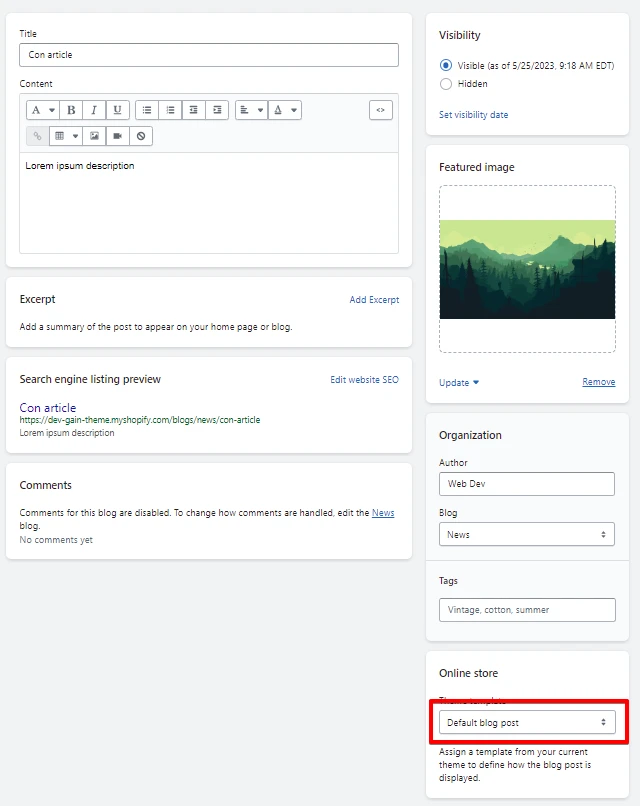Toggle underline formatting
640x806 pixels.
(117, 110)
